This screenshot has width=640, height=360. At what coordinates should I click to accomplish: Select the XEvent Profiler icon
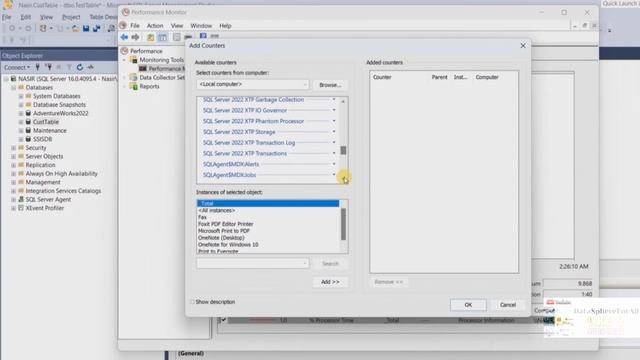coord(21,208)
